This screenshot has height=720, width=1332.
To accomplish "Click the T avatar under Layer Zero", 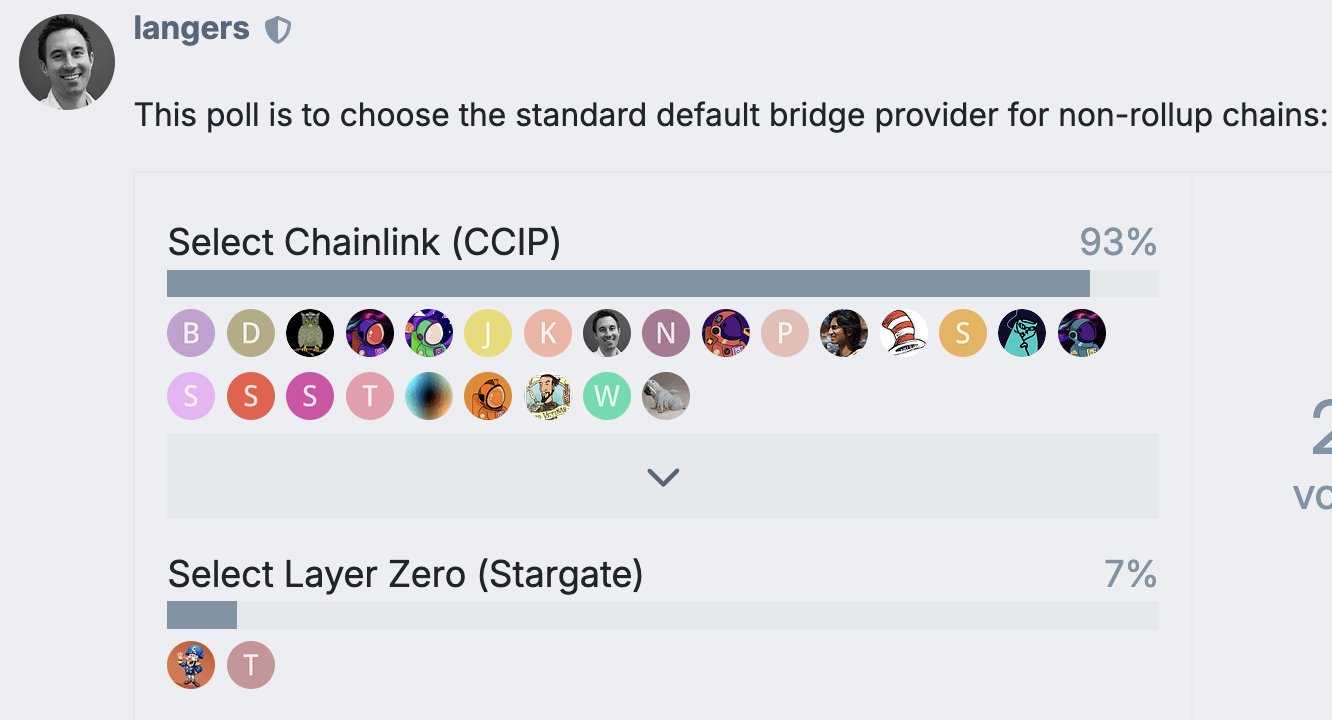I will coord(251,665).
